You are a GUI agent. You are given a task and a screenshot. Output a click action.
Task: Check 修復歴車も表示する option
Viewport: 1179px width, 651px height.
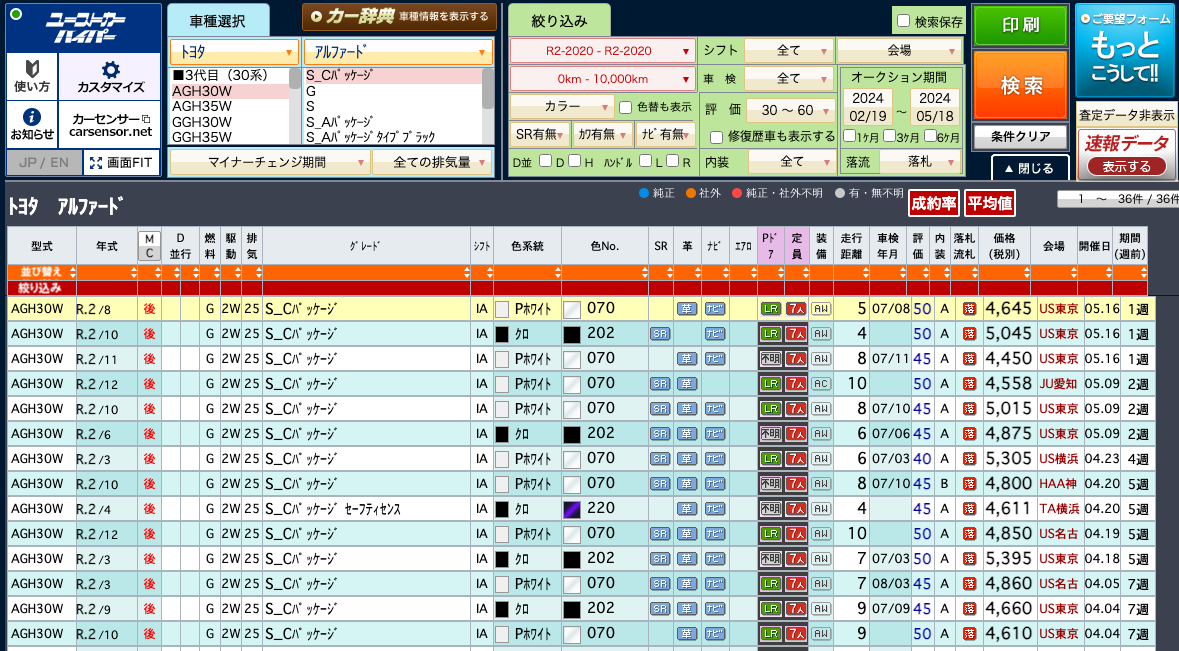click(x=717, y=137)
